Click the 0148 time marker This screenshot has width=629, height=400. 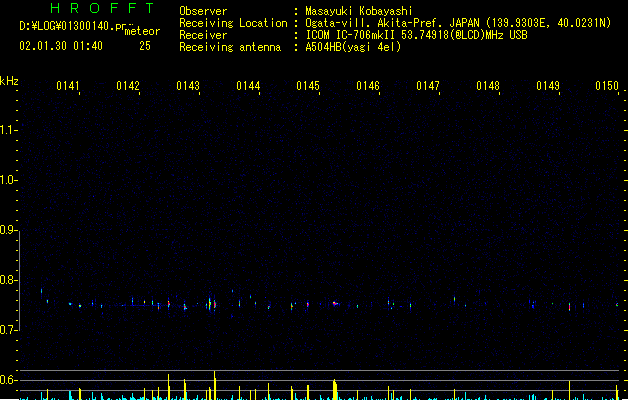488,86
